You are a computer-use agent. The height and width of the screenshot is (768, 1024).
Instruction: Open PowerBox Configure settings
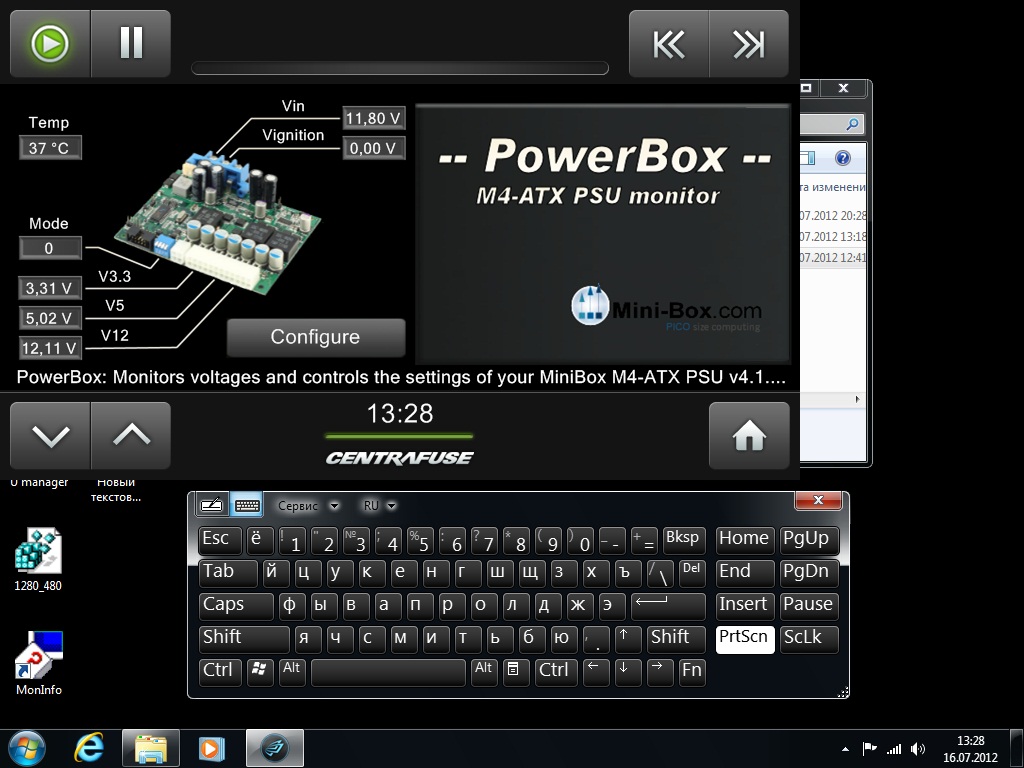(x=315, y=337)
